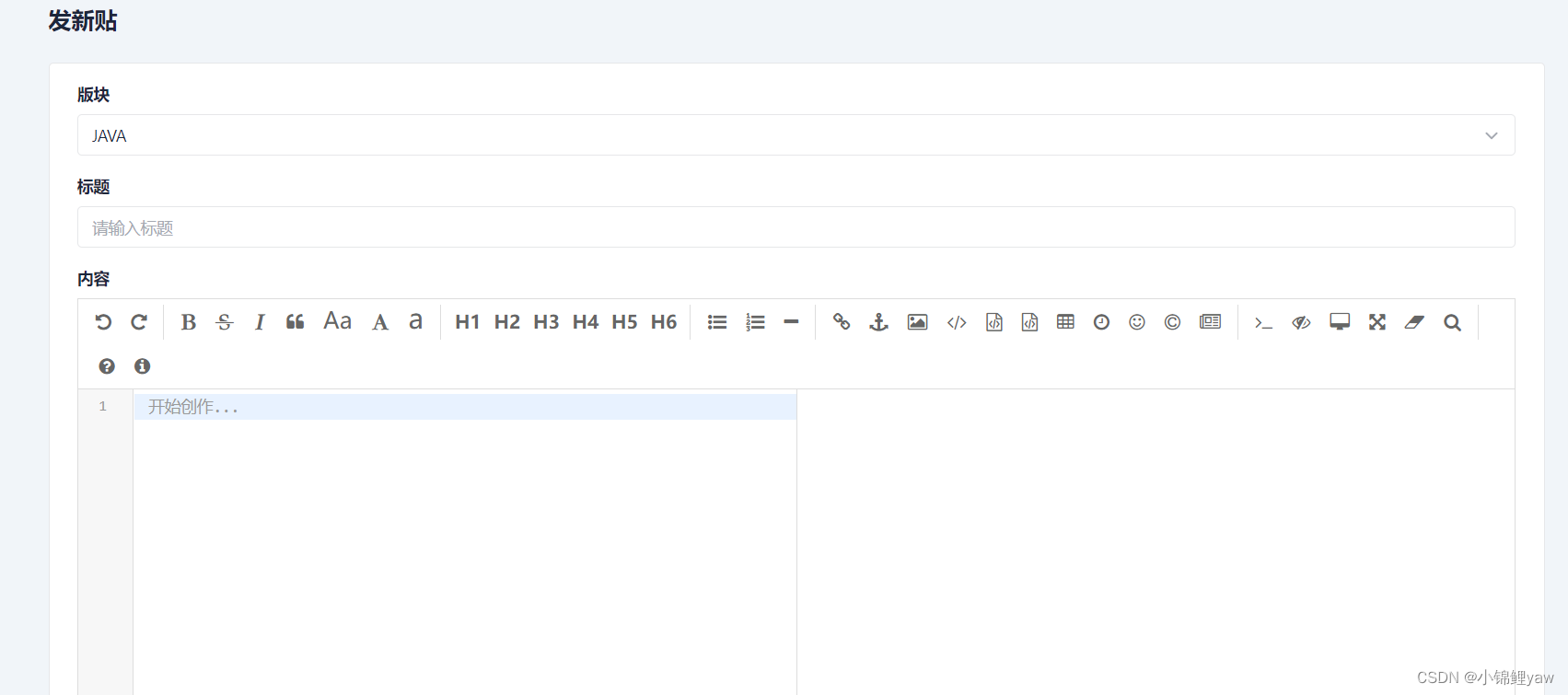Viewport: 1568px width, 695px height.
Task: Insert an ordered numbered list
Action: (756, 322)
